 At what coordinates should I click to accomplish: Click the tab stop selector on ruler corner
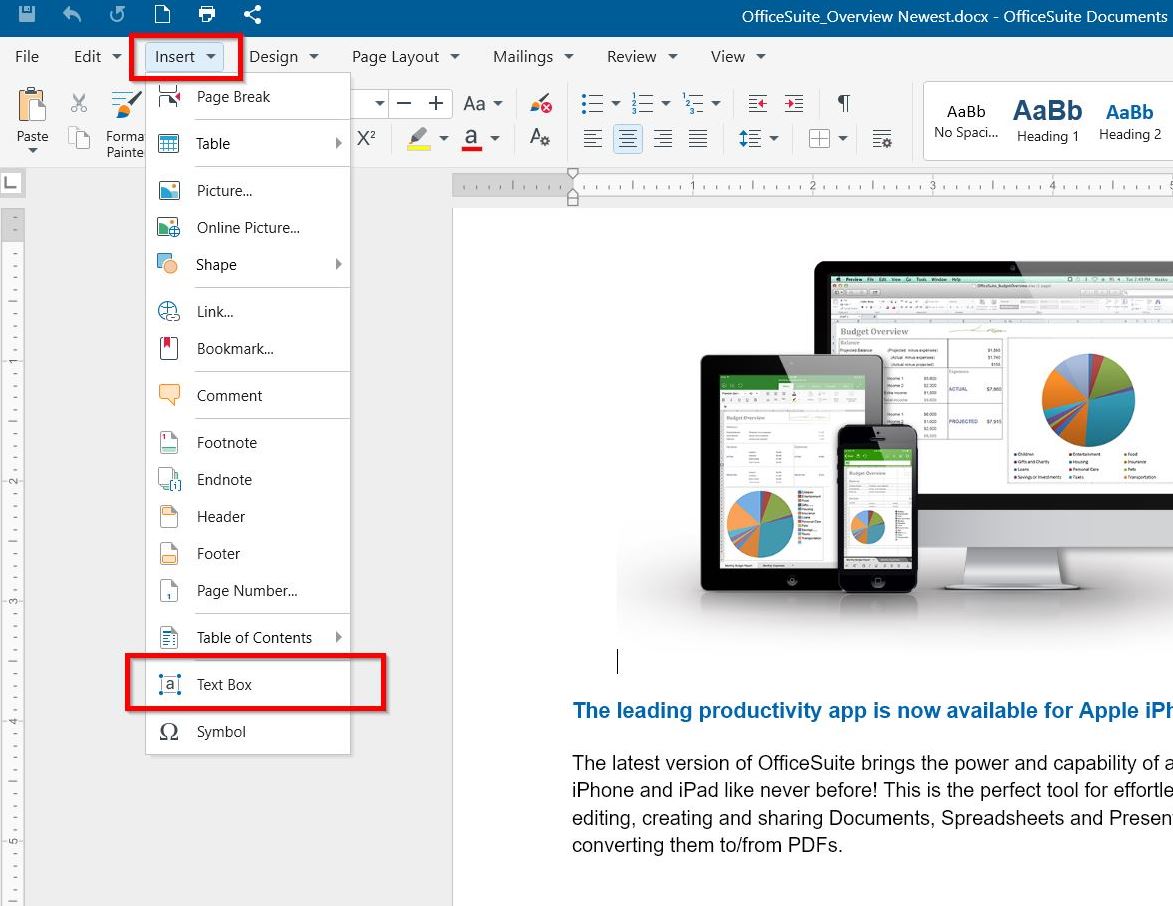coord(12,183)
